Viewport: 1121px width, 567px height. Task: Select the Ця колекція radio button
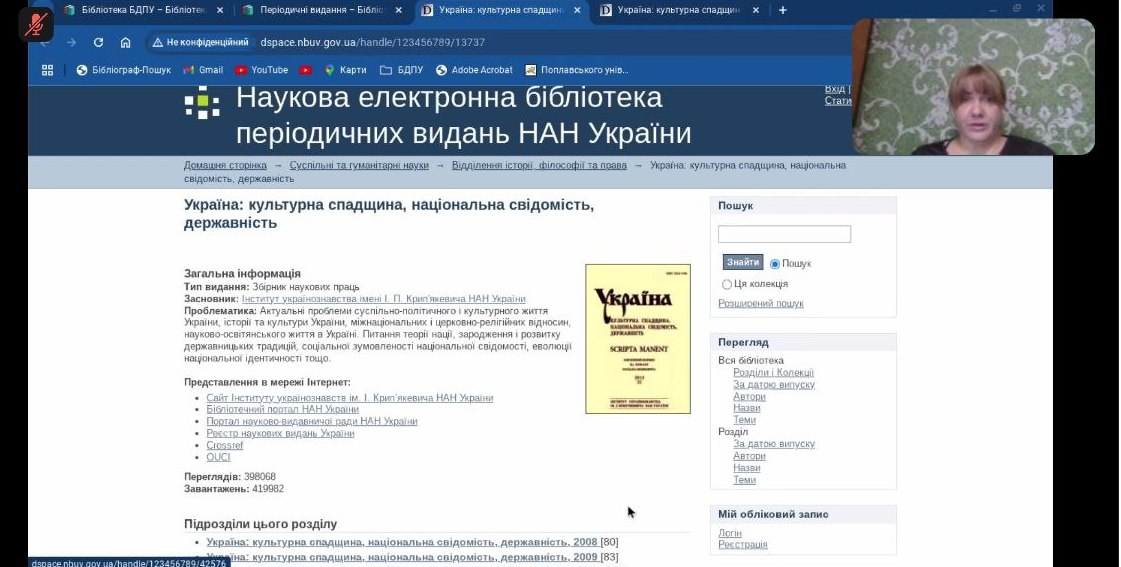tap(727, 284)
